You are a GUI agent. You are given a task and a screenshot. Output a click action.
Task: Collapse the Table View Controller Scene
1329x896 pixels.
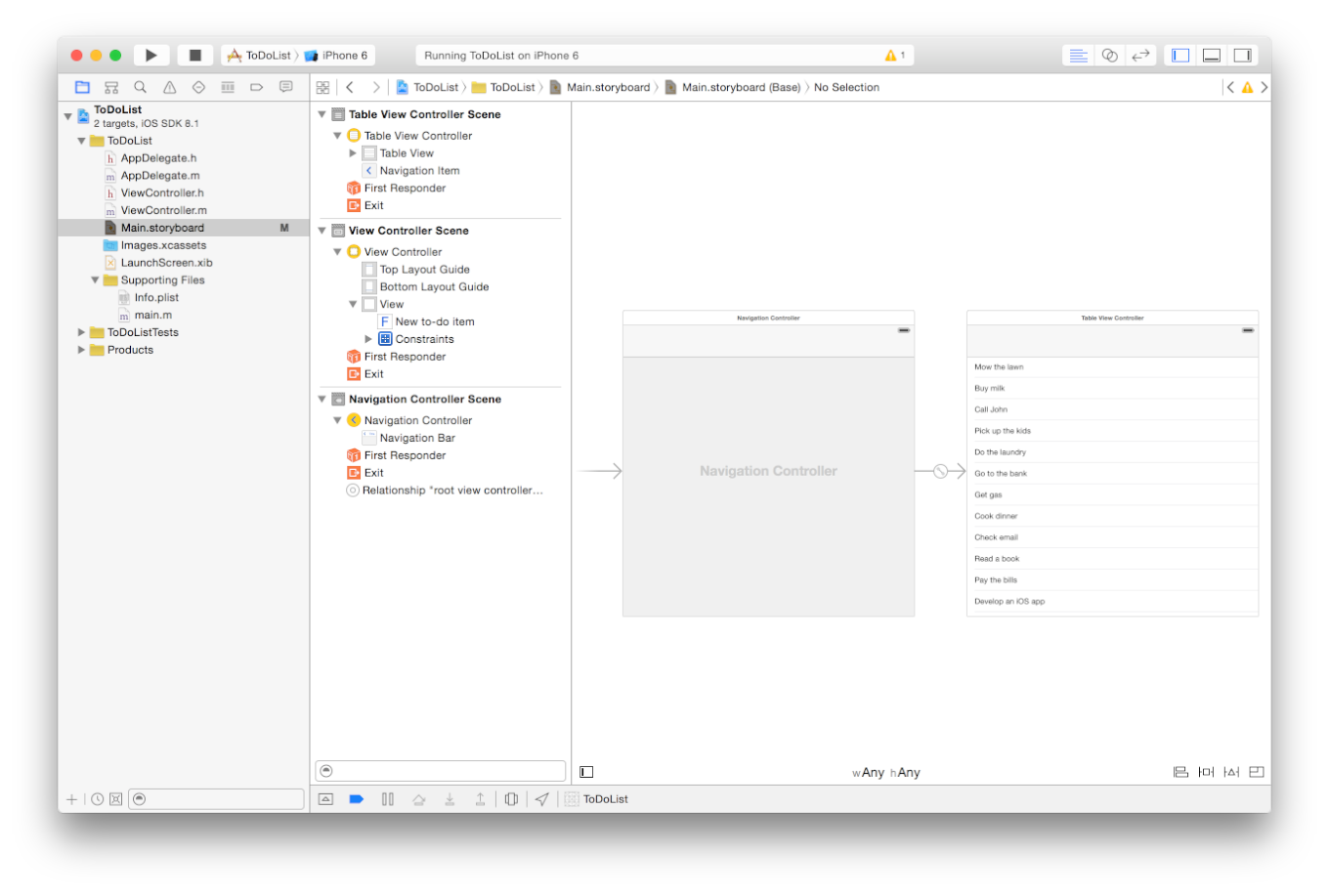point(322,114)
